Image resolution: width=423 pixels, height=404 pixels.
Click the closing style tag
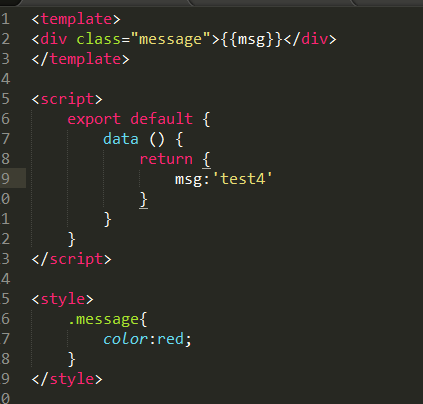pyautogui.click(x=67, y=379)
